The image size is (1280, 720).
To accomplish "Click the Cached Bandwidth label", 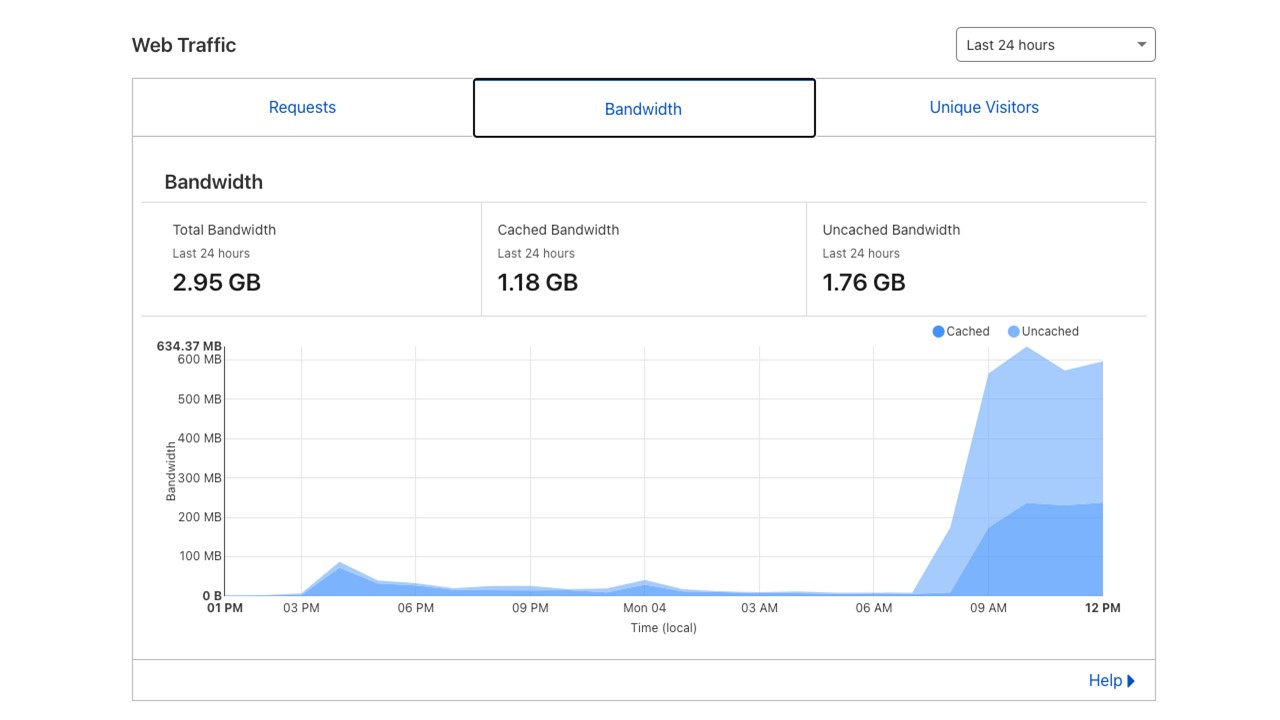I will (558, 230).
